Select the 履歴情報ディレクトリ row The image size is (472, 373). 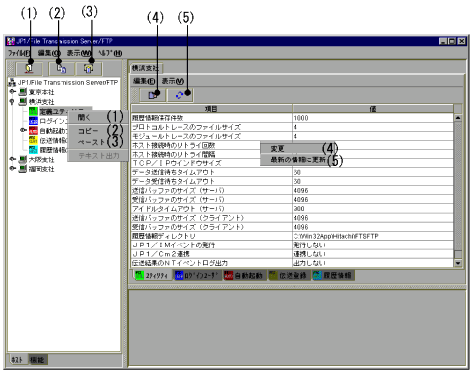click(292, 236)
